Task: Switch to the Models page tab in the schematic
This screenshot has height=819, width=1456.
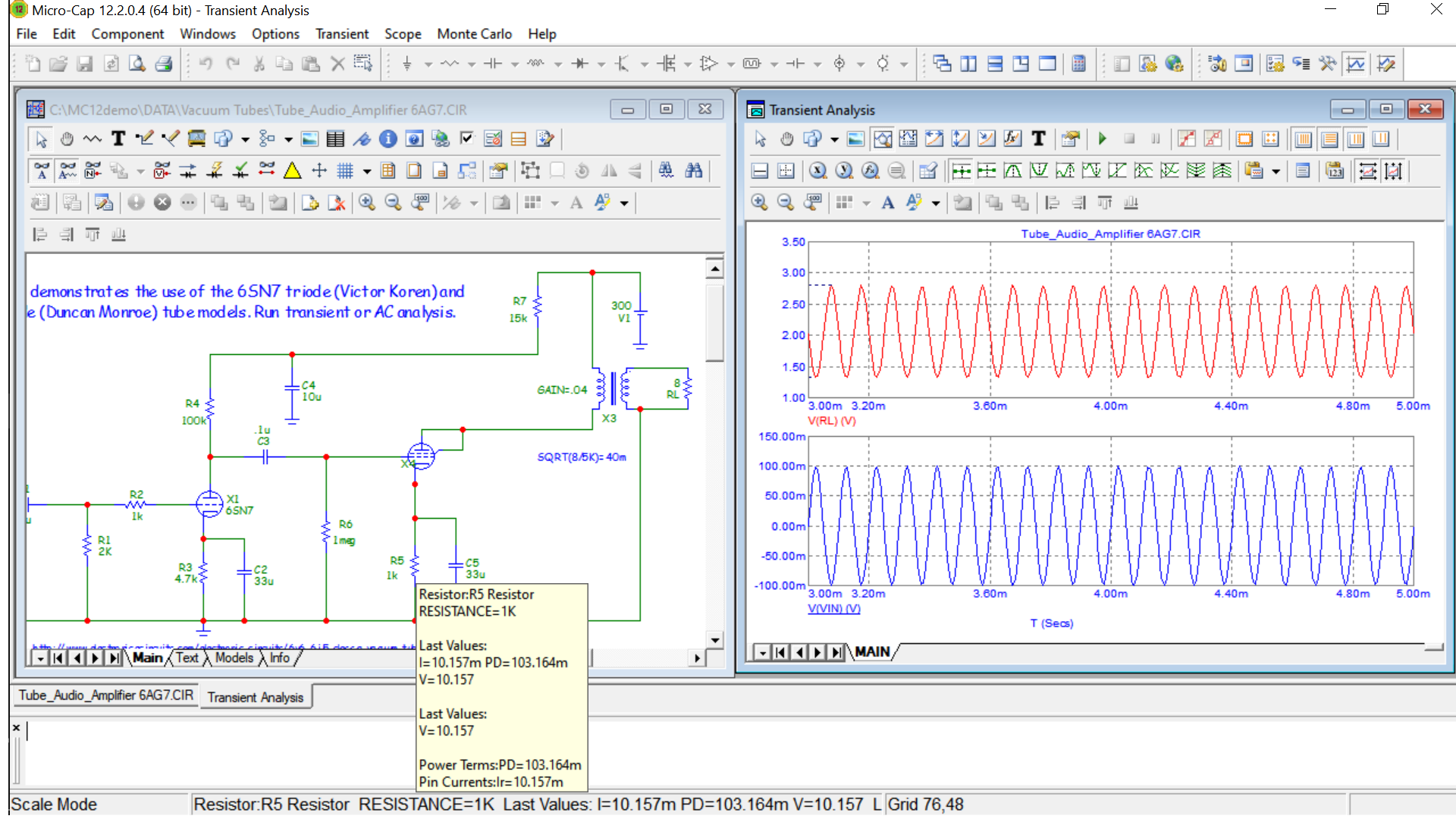Action: tap(234, 657)
